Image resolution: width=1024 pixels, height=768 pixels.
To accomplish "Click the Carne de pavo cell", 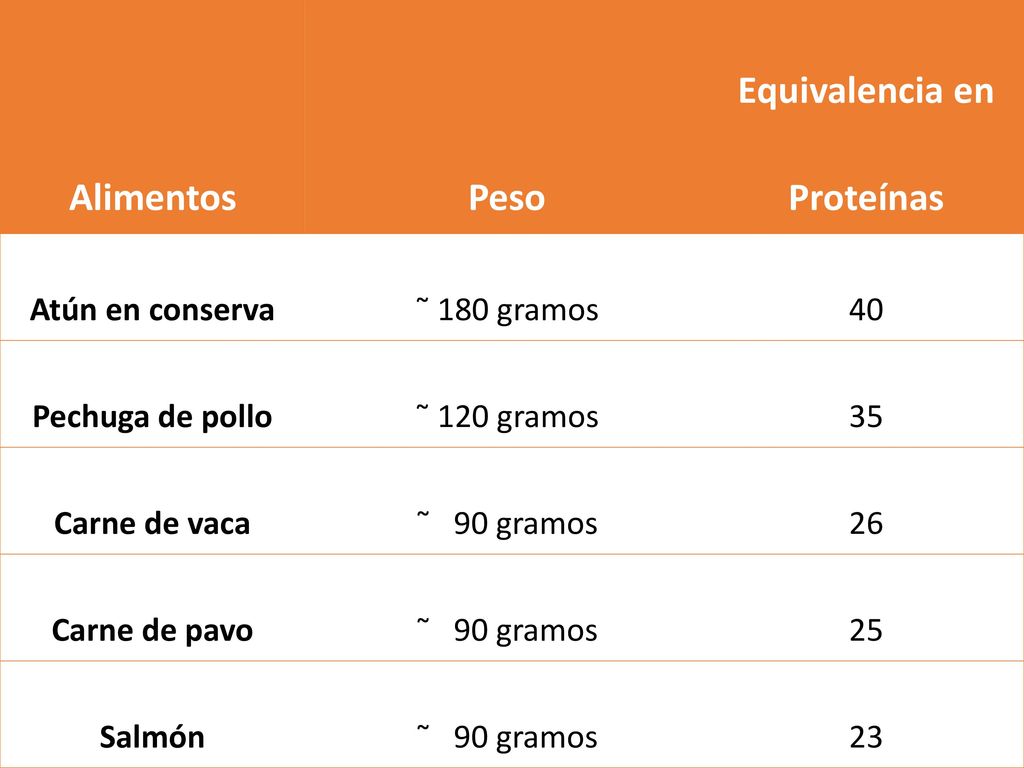I will click(152, 631).
